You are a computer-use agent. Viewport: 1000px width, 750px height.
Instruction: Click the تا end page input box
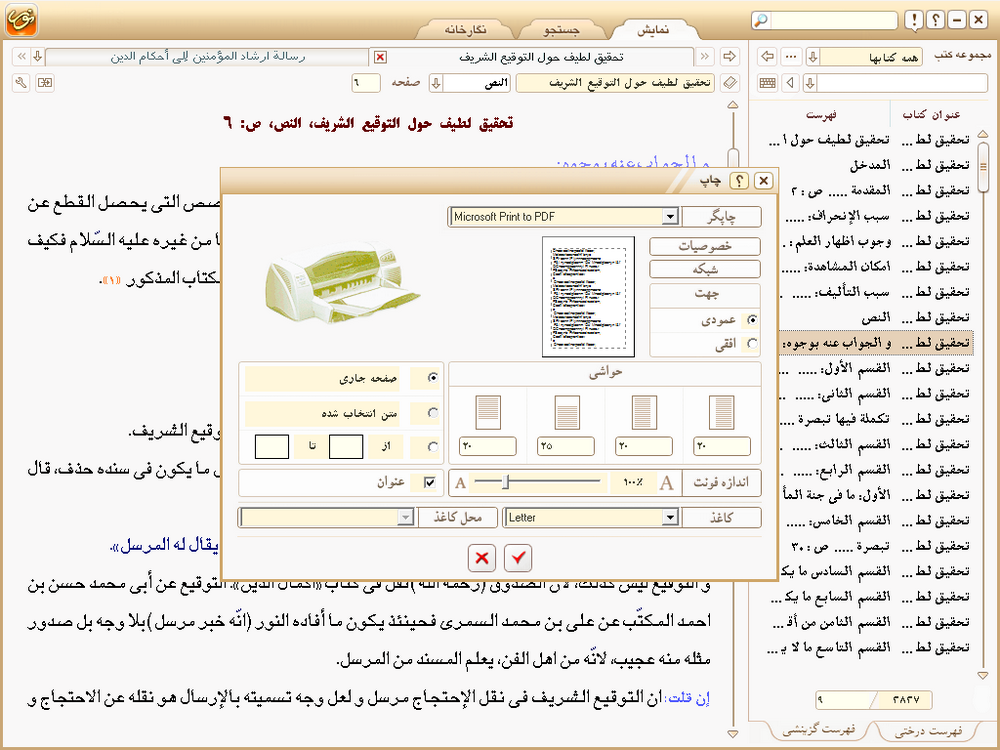(x=272, y=446)
